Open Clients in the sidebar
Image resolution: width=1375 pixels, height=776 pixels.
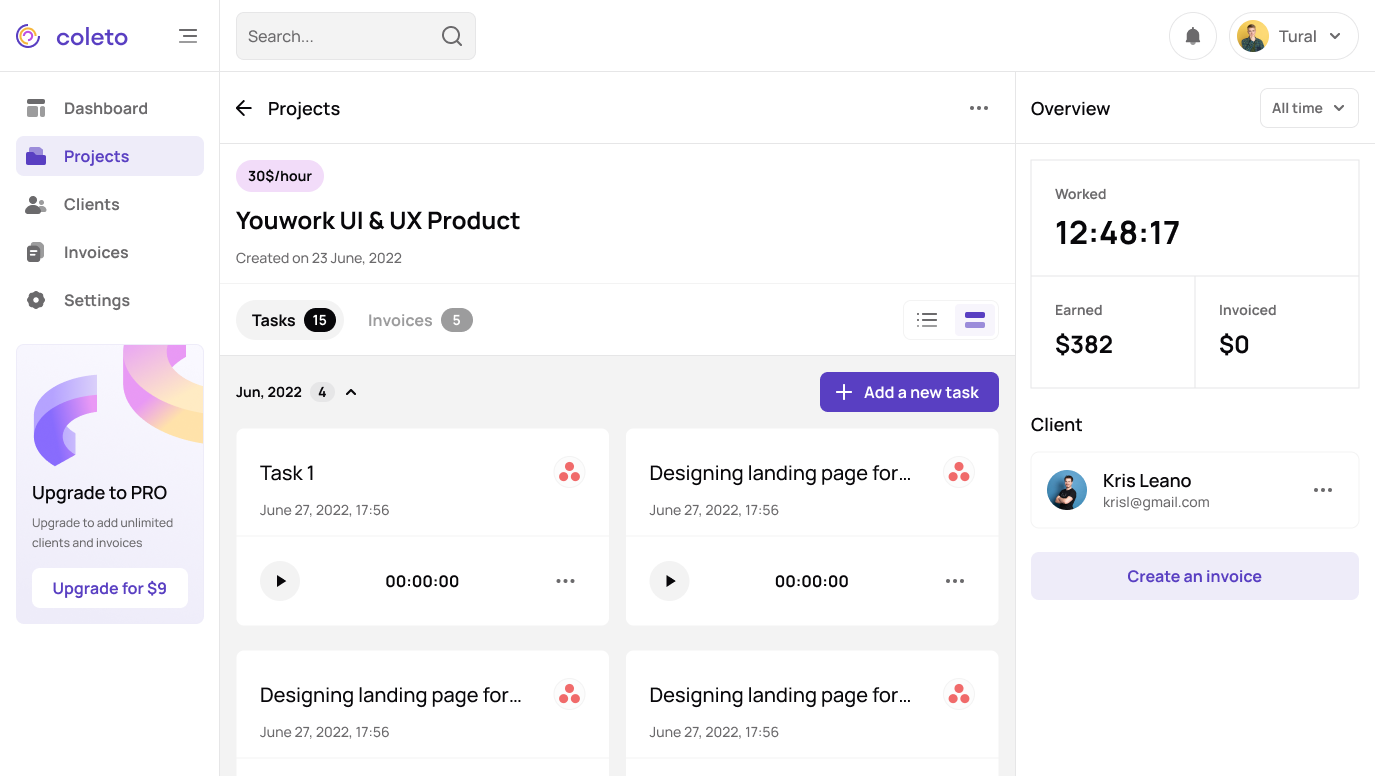coord(91,204)
